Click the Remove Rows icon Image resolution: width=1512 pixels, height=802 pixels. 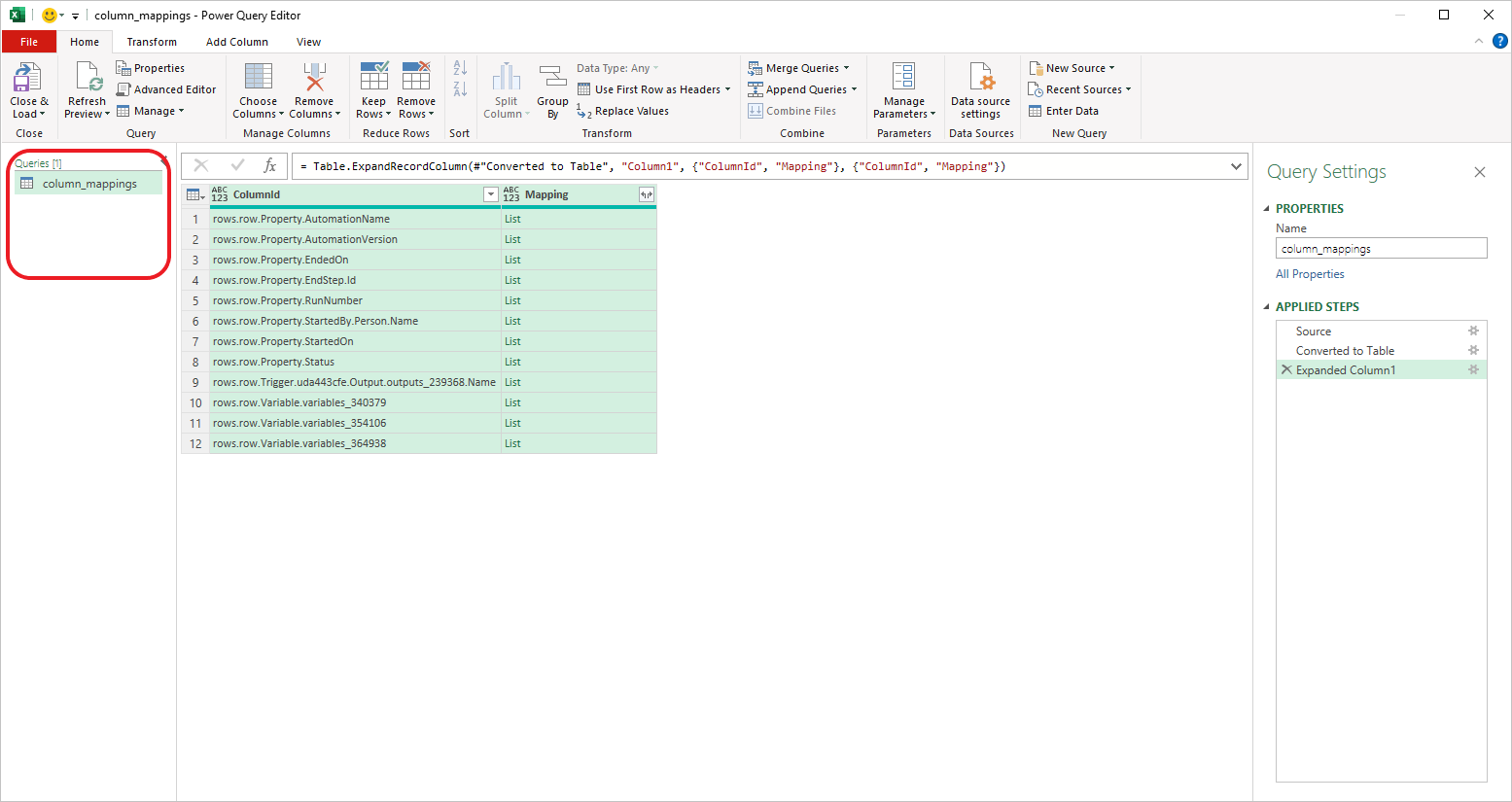[416, 78]
